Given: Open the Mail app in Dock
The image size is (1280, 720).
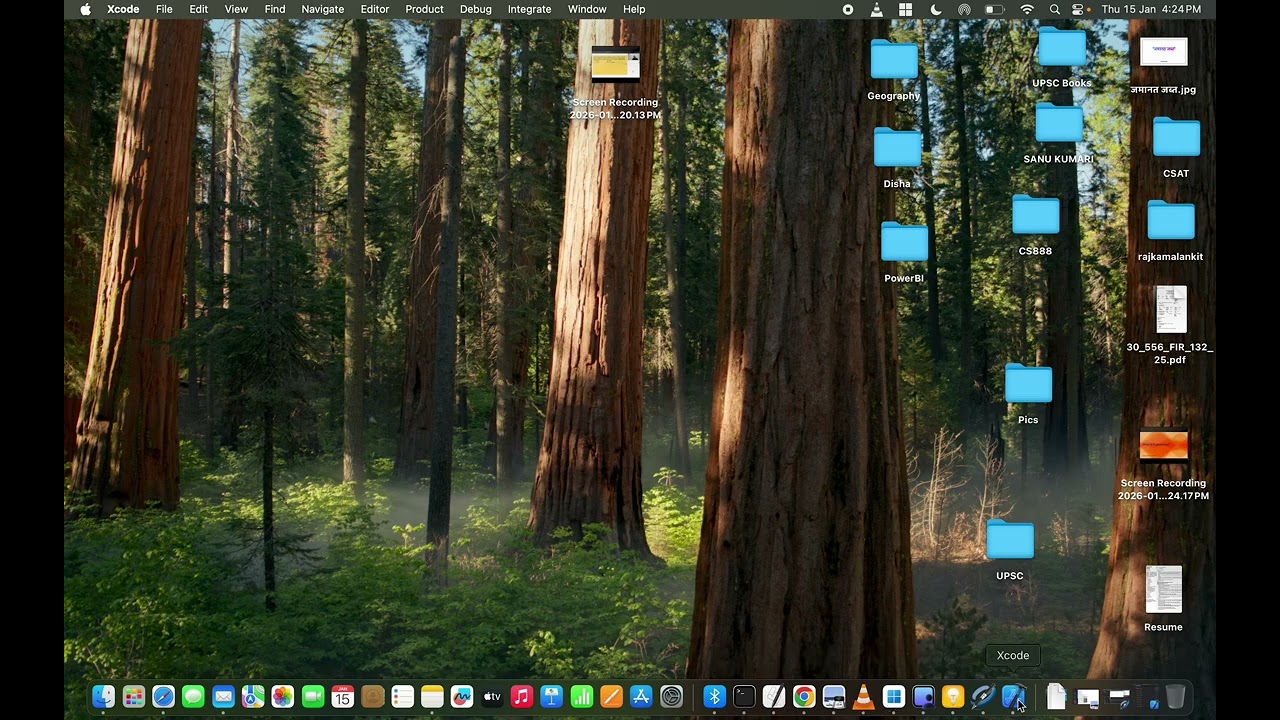Looking at the screenshot, I should (223, 697).
